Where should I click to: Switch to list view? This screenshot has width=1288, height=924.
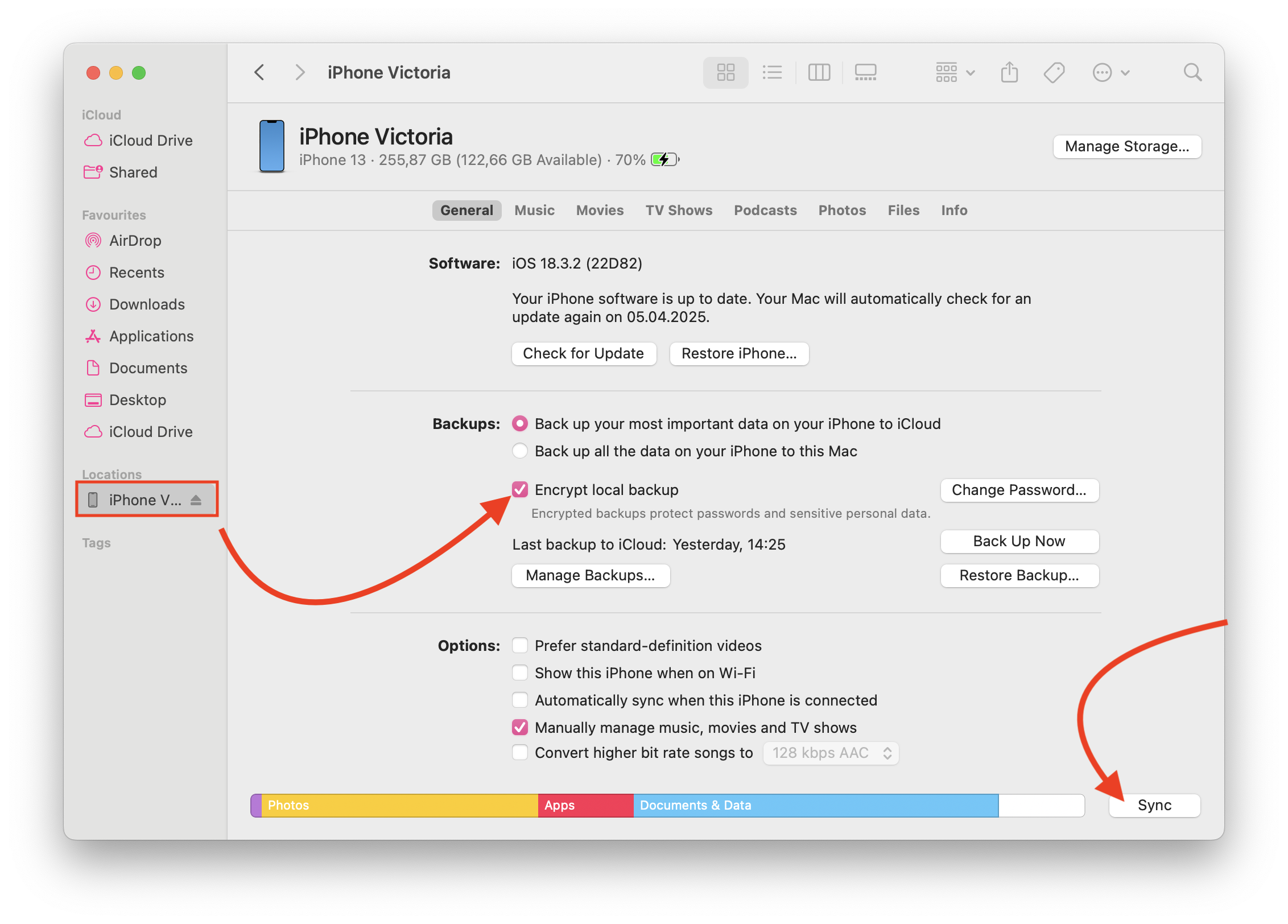point(772,72)
